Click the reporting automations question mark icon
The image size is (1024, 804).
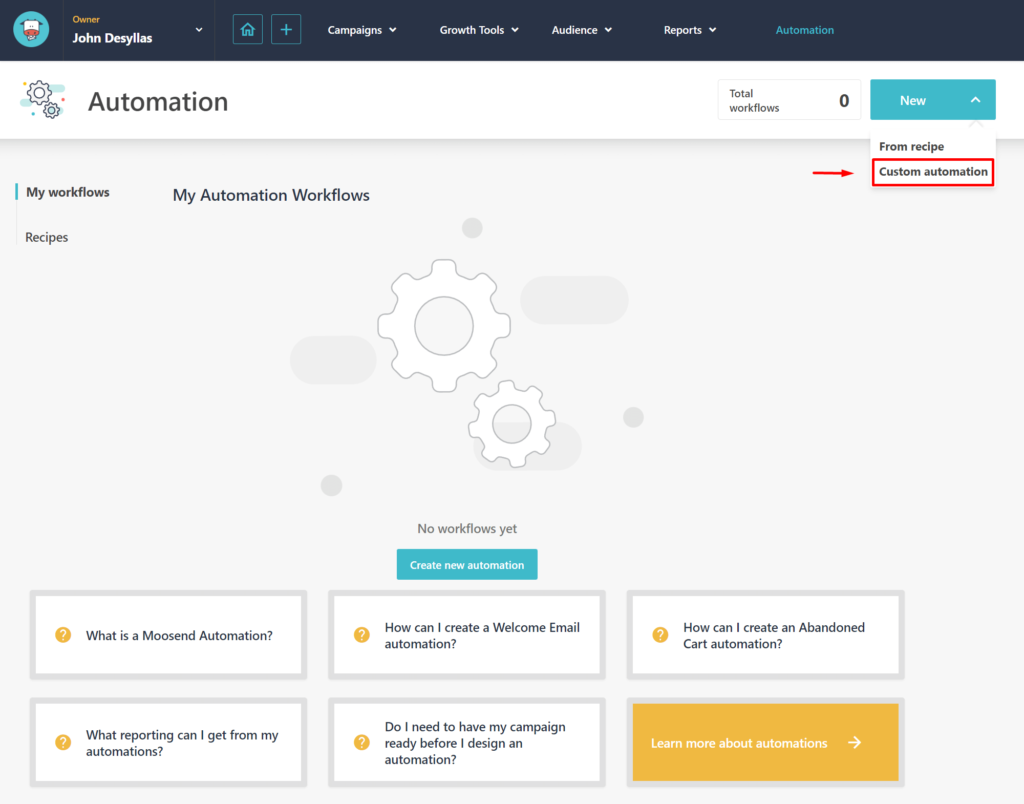(x=63, y=742)
